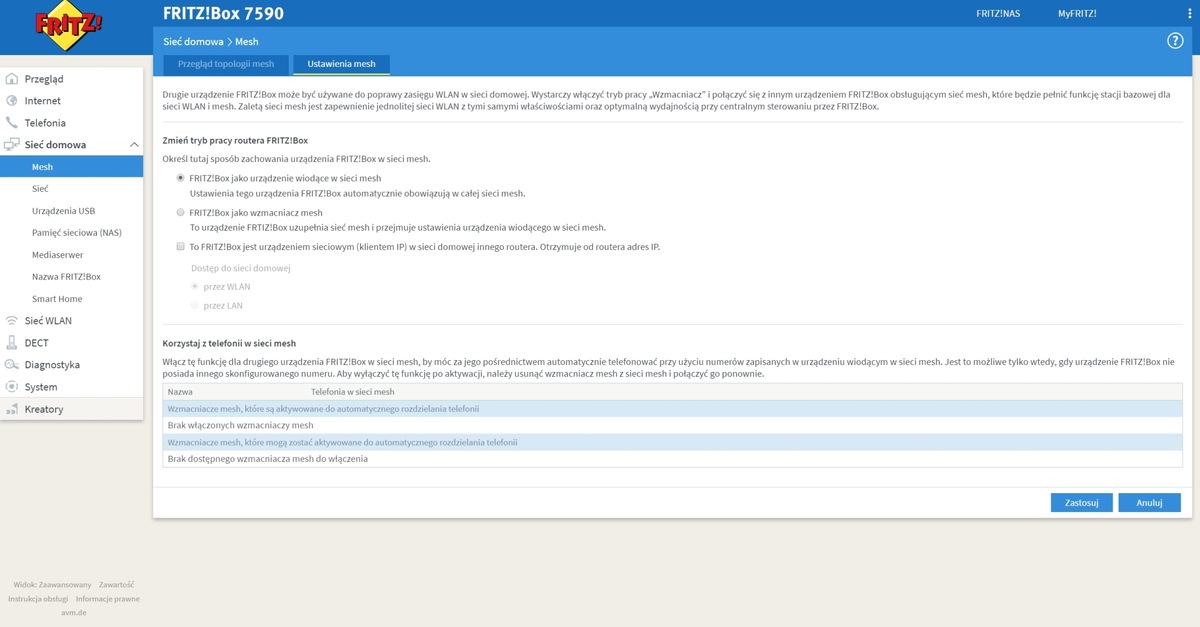Click Sieć domowa in the breadcrumb

[193, 41]
